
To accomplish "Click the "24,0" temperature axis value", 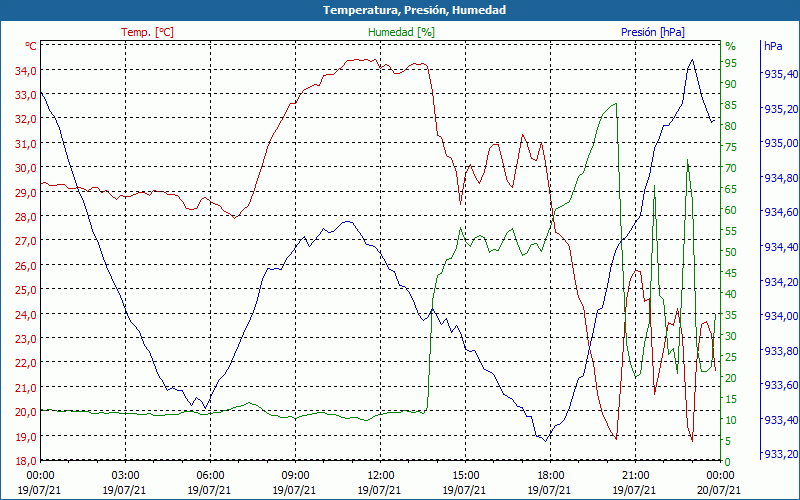I will pyautogui.click(x=26, y=315).
